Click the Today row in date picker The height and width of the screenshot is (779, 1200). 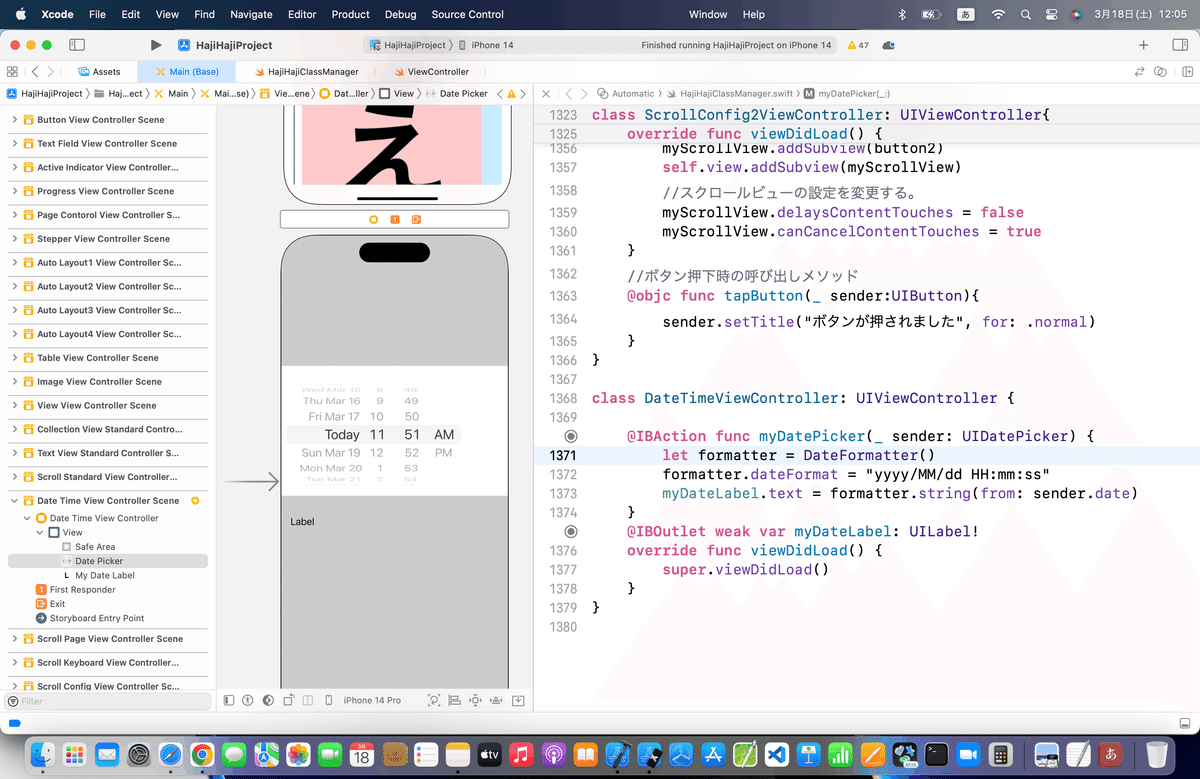pyautogui.click(x=373, y=435)
